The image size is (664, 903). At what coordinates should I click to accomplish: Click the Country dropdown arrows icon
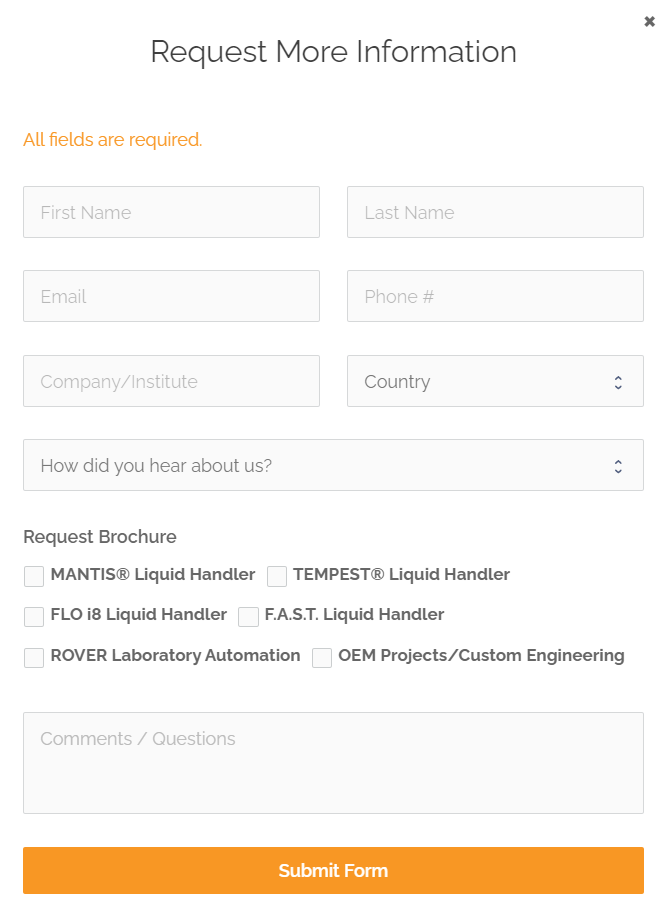pos(618,382)
